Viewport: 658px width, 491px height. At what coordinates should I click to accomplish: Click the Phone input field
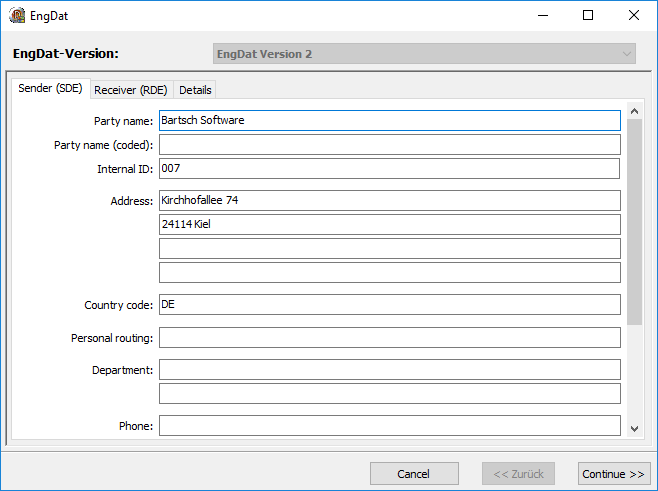[x=390, y=426]
